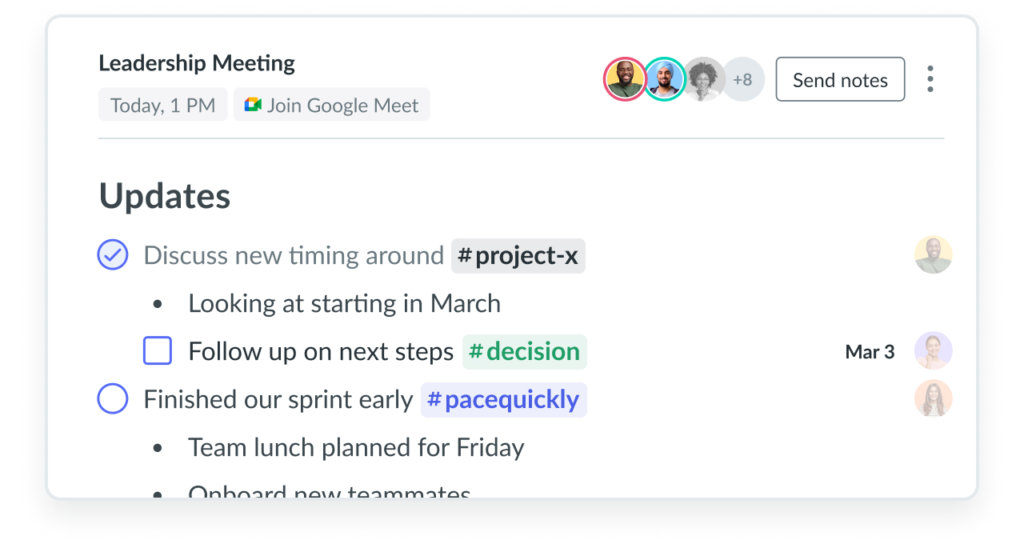
Task: Uncheck the completed Discuss new timing item
Action: 113,255
